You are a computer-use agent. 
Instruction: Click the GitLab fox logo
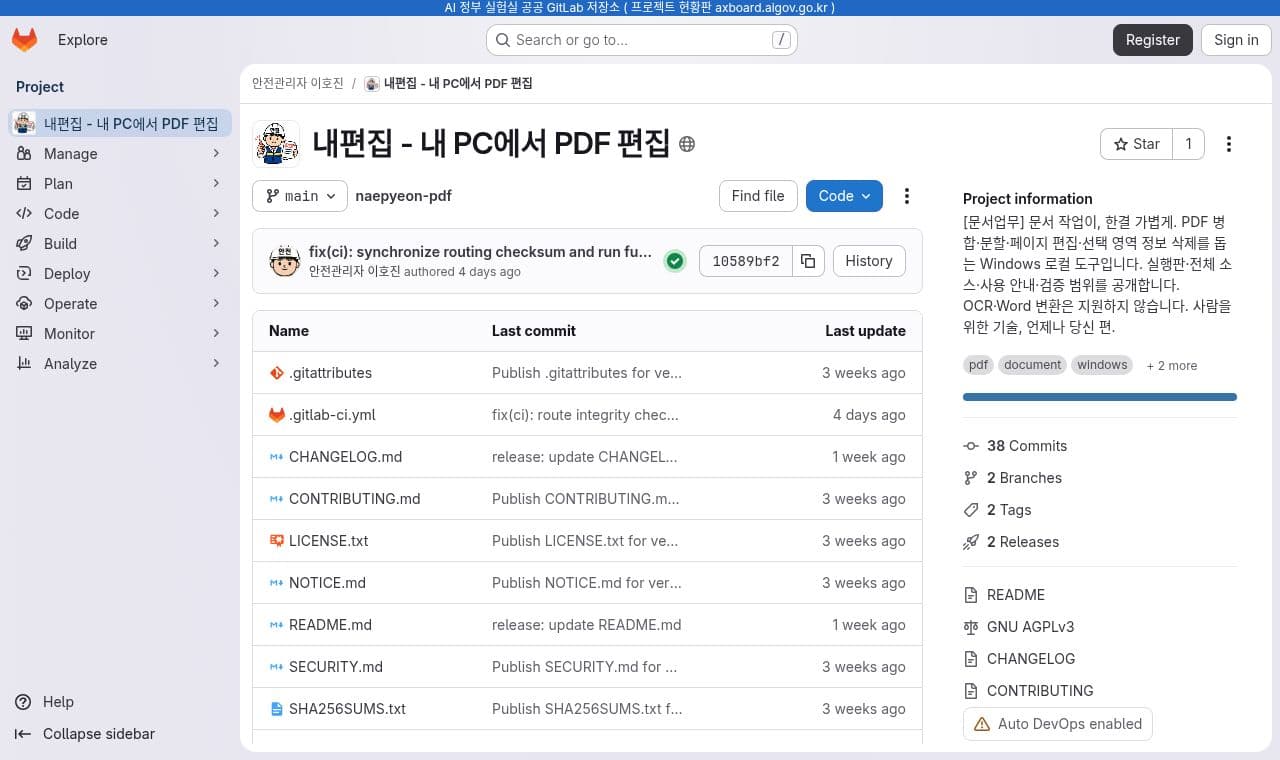(25, 40)
